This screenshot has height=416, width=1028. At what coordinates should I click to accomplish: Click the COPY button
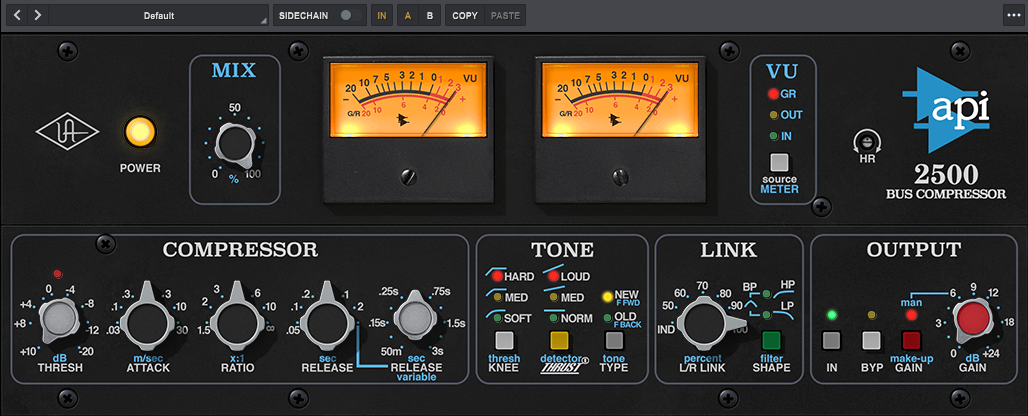pyautogui.click(x=464, y=16)
